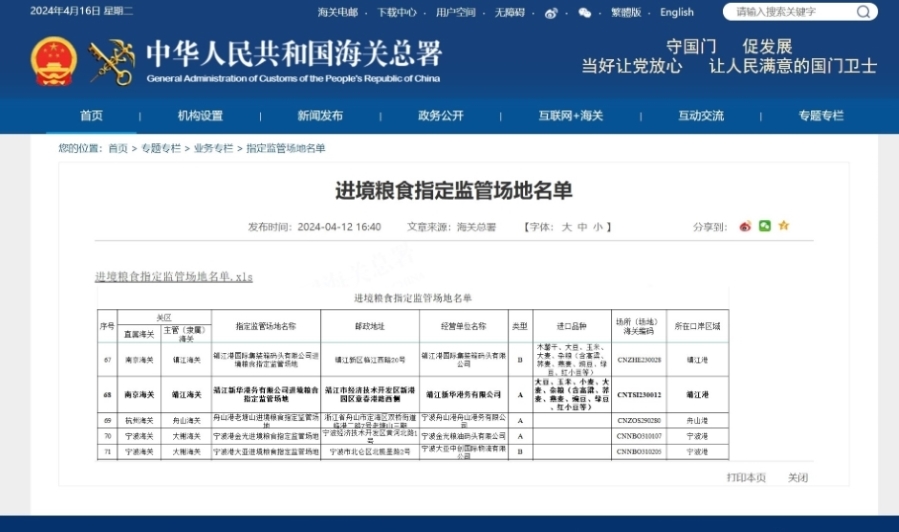Focus the search keyword input field
Screen dimensions: 899x532
click(x=794, y=11)
